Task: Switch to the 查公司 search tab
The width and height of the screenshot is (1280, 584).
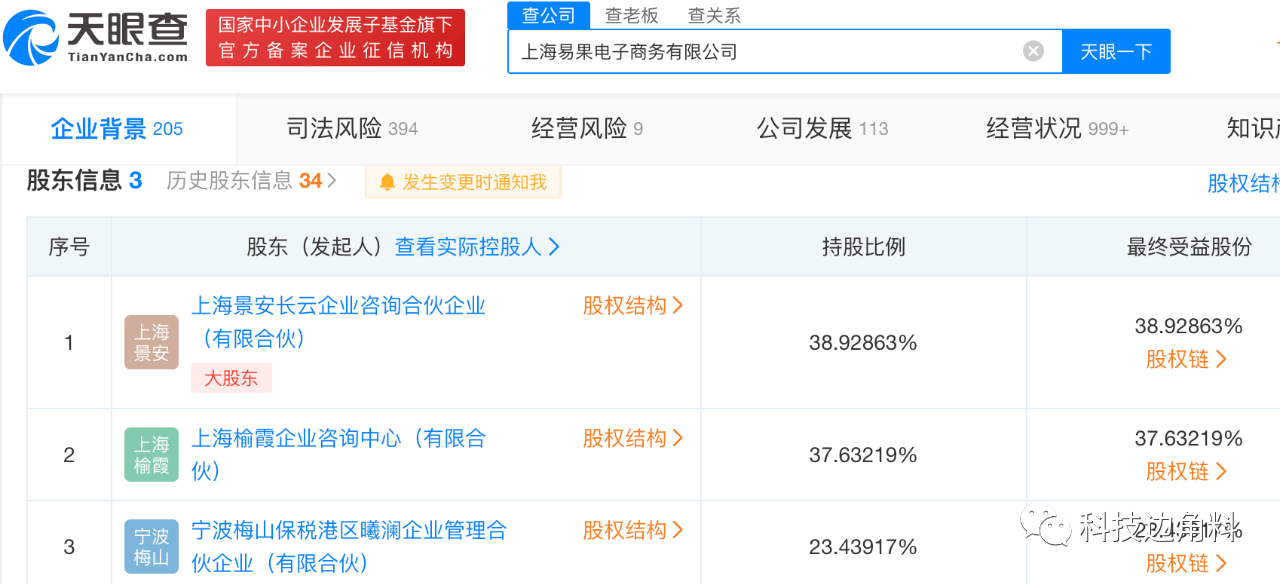Action: (549, 15)
